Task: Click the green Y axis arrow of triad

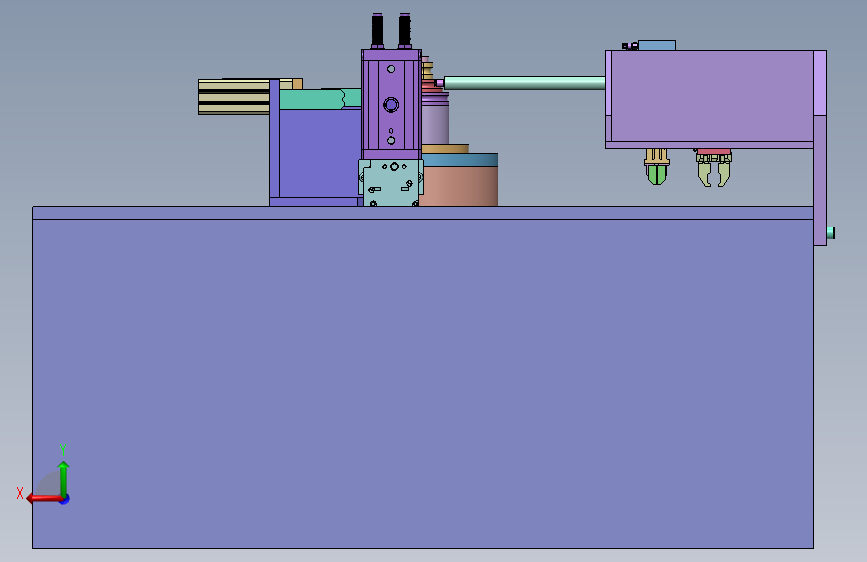Action: point(64,480)
